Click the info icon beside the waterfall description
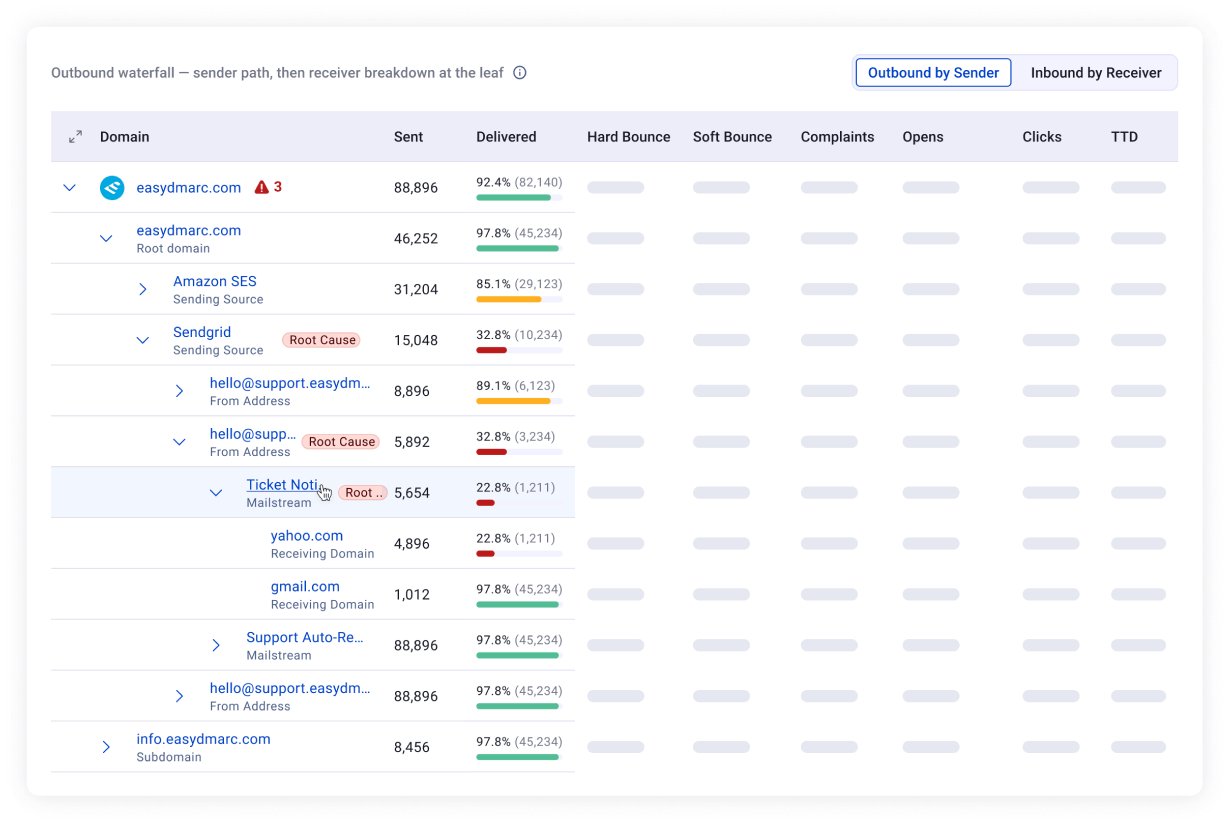 coord(520,73)
